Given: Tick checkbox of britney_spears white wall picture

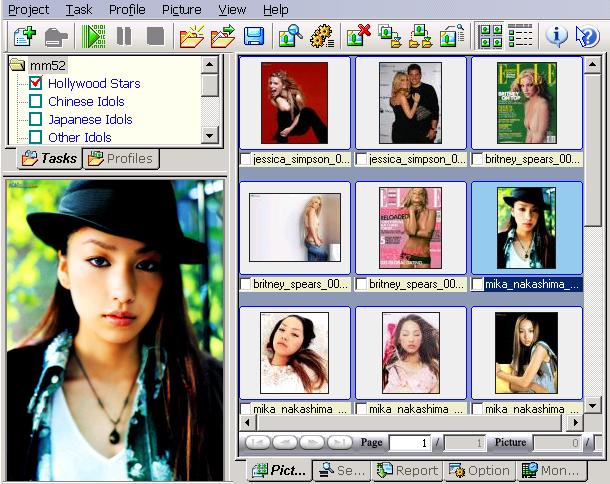Looking at the screenshot, I should pos(246,284).
